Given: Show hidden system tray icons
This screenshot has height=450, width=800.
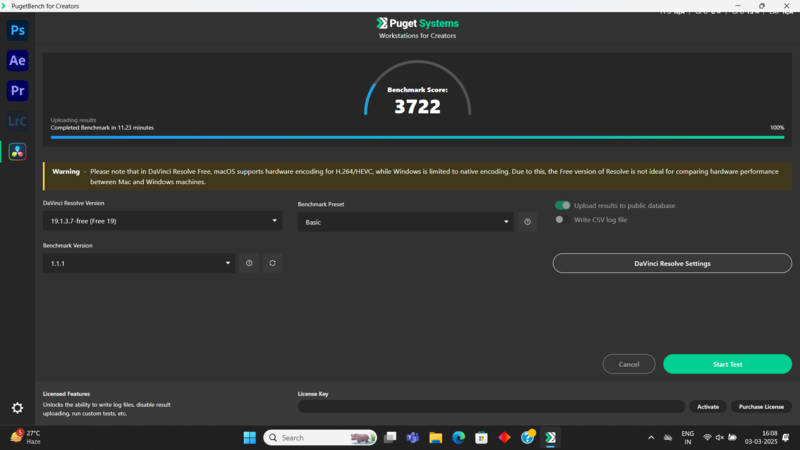Looking at the screenshot, I should point(651,438).
